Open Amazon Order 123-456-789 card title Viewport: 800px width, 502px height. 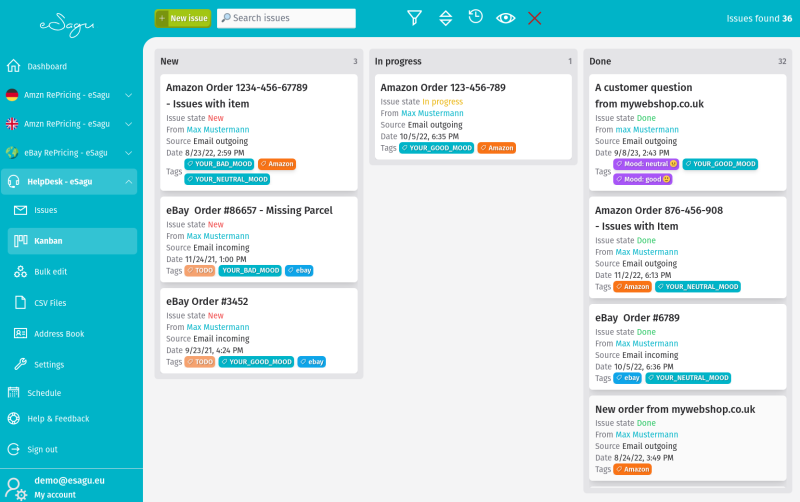[x=443, y=87]
